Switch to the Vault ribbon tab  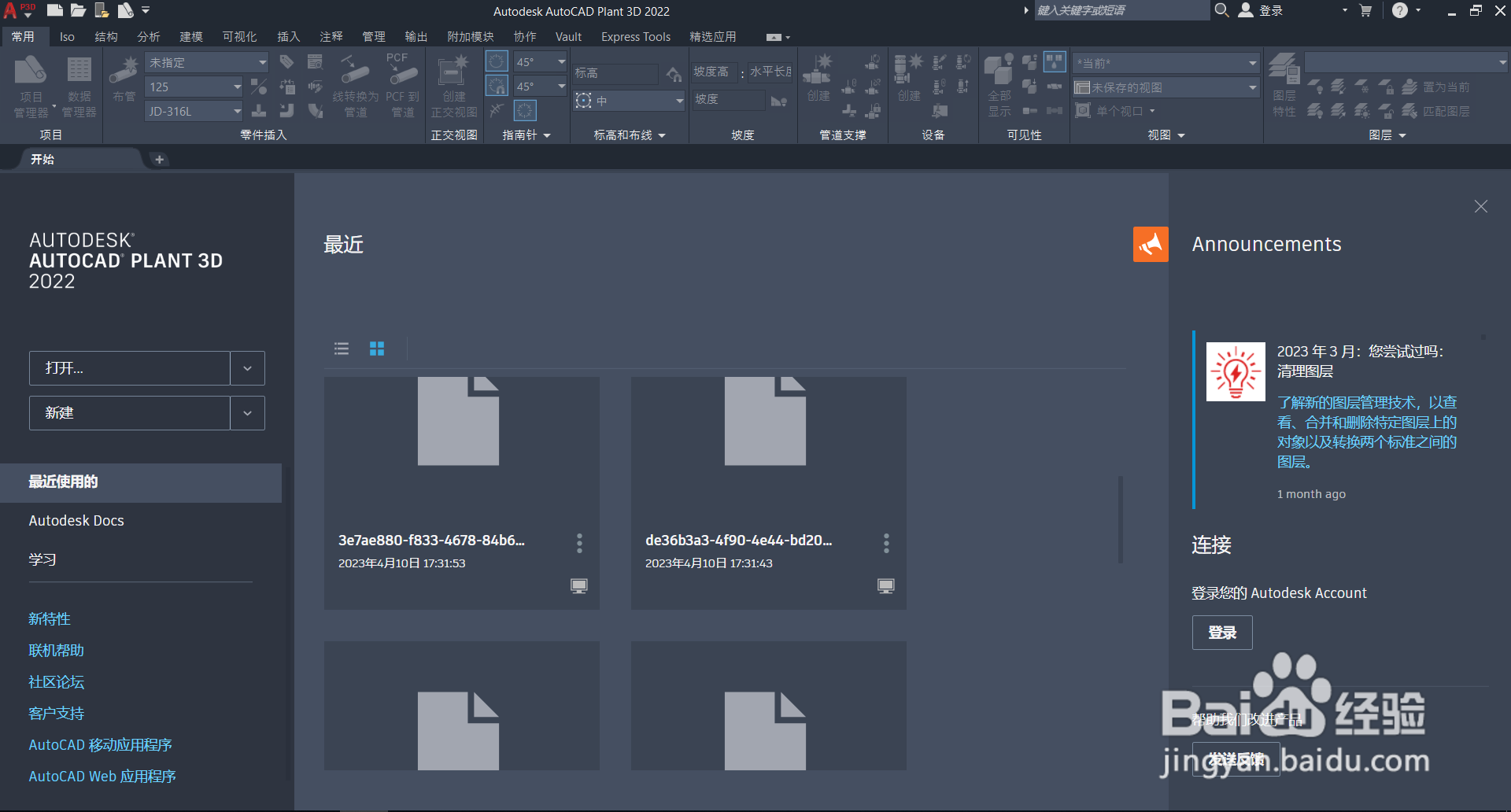568,36
